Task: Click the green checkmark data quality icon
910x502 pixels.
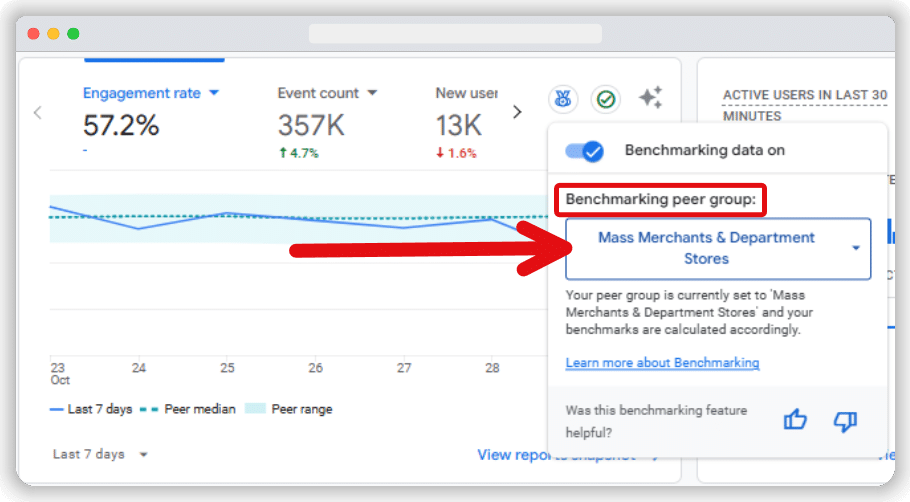Action: tap(606, 99)
